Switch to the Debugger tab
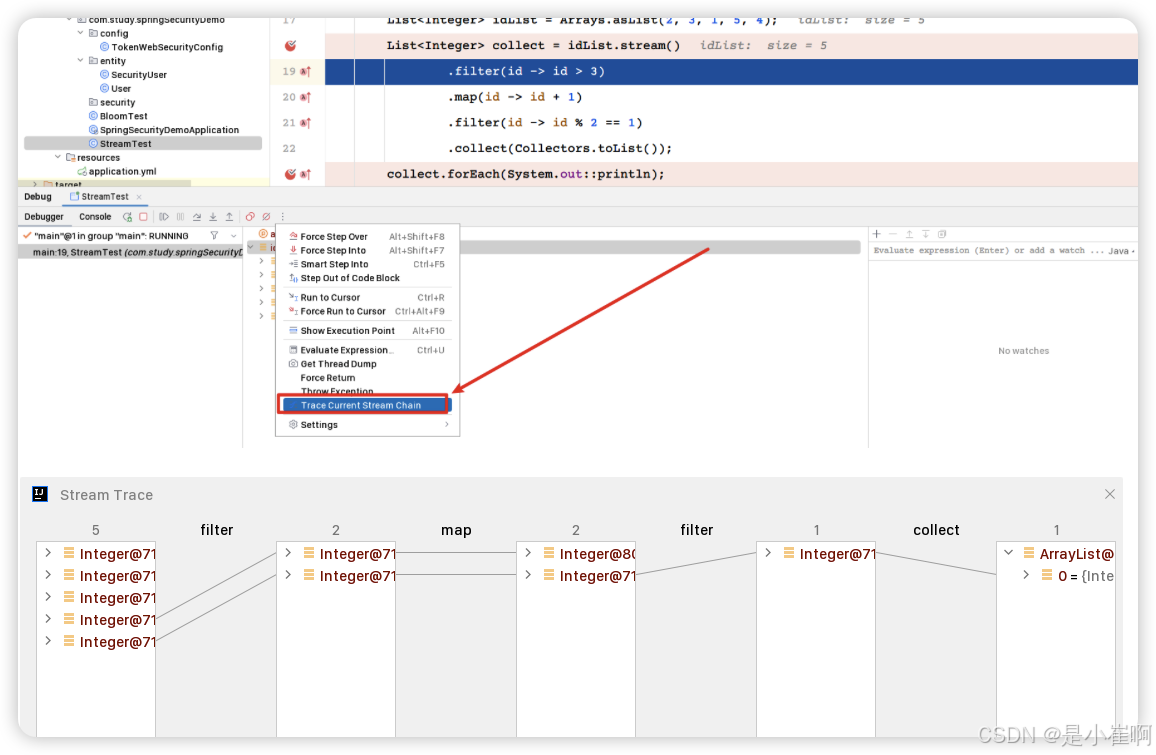Image resolution: width=1156 pixels, height=755 pixels. (44, 217)
